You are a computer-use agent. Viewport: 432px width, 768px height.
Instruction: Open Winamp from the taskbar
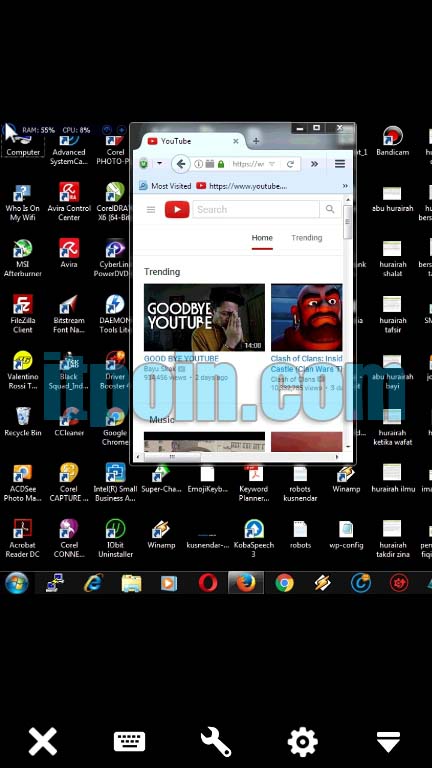322,583
